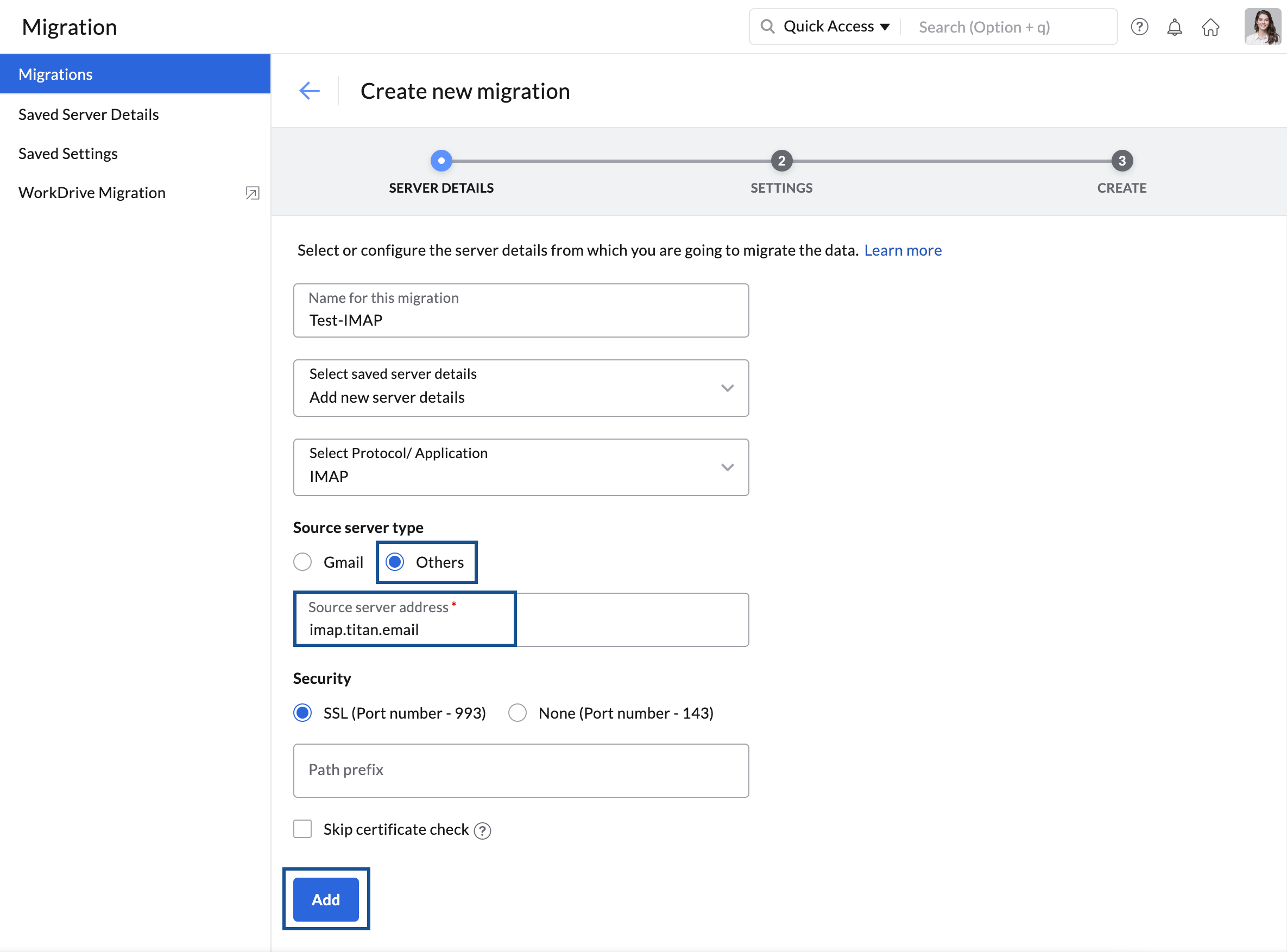Go to Home using the house icon
The height and width of the screenshot is (952, 1287).
coord(1211,27)
